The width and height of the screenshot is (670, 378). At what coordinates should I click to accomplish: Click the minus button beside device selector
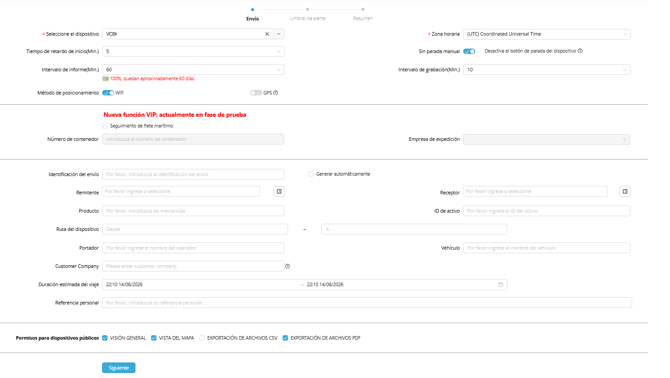click(x=279, y=34)
